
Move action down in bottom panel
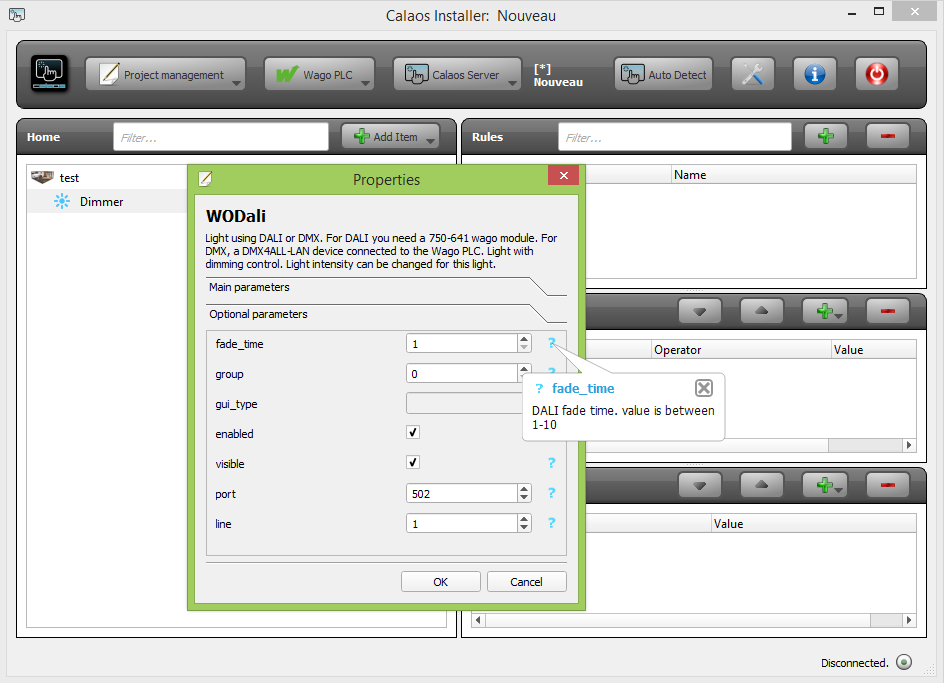(700, 485)
